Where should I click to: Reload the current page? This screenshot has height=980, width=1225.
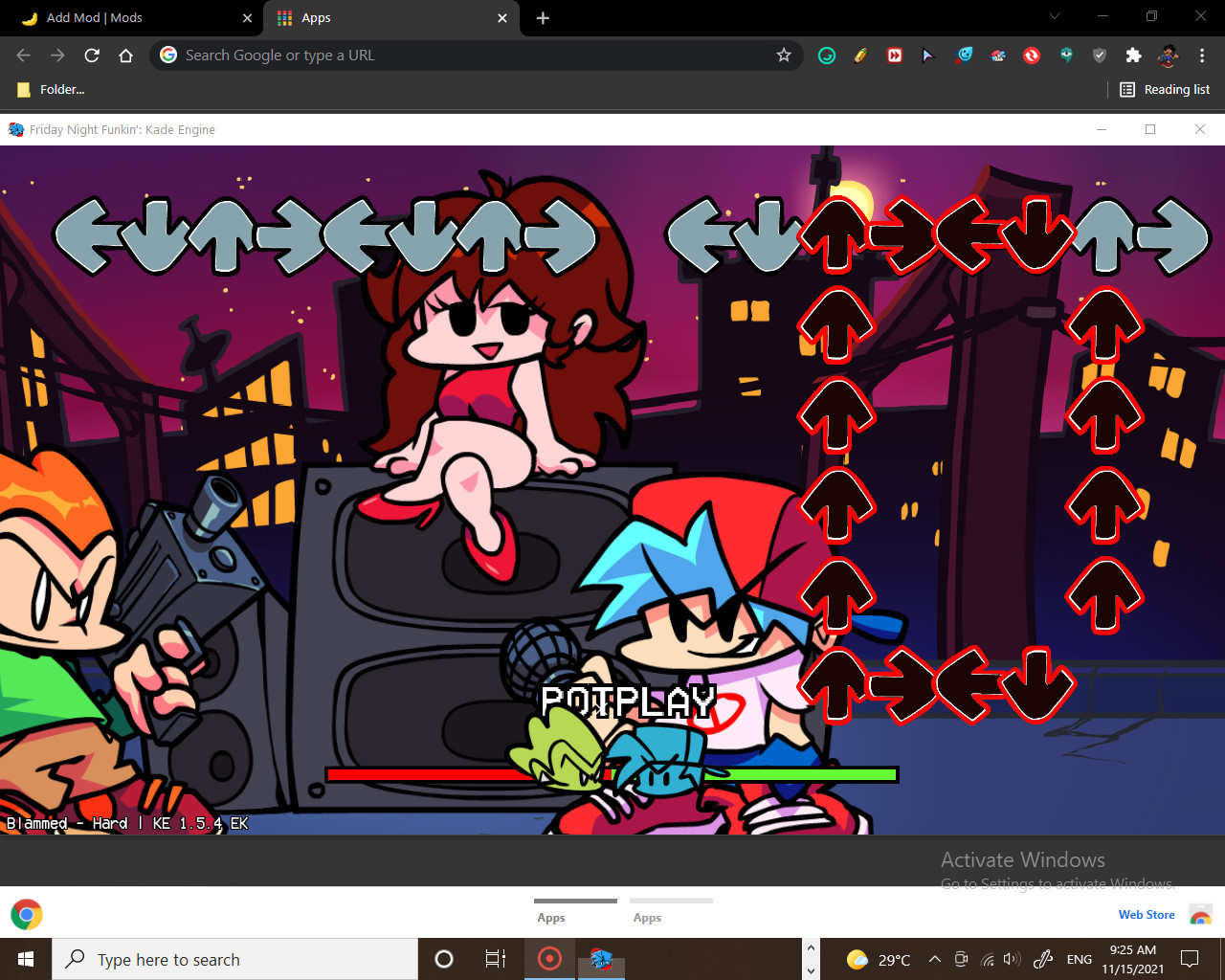coord(92,56)
